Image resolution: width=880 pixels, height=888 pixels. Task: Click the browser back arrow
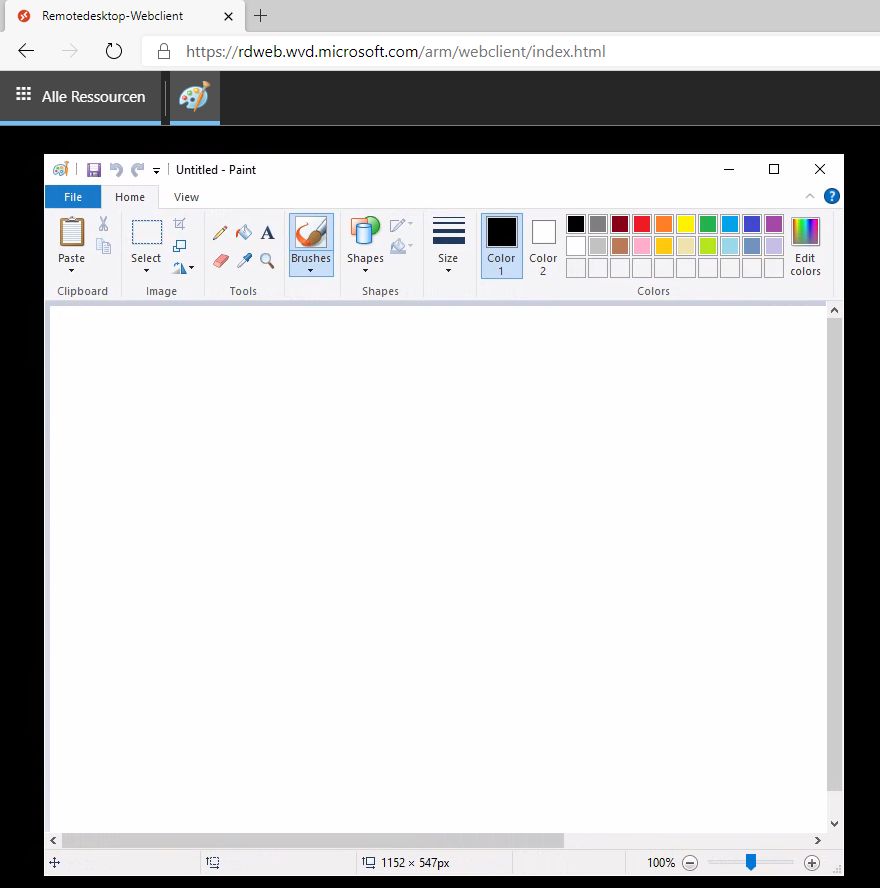(26, 51)
